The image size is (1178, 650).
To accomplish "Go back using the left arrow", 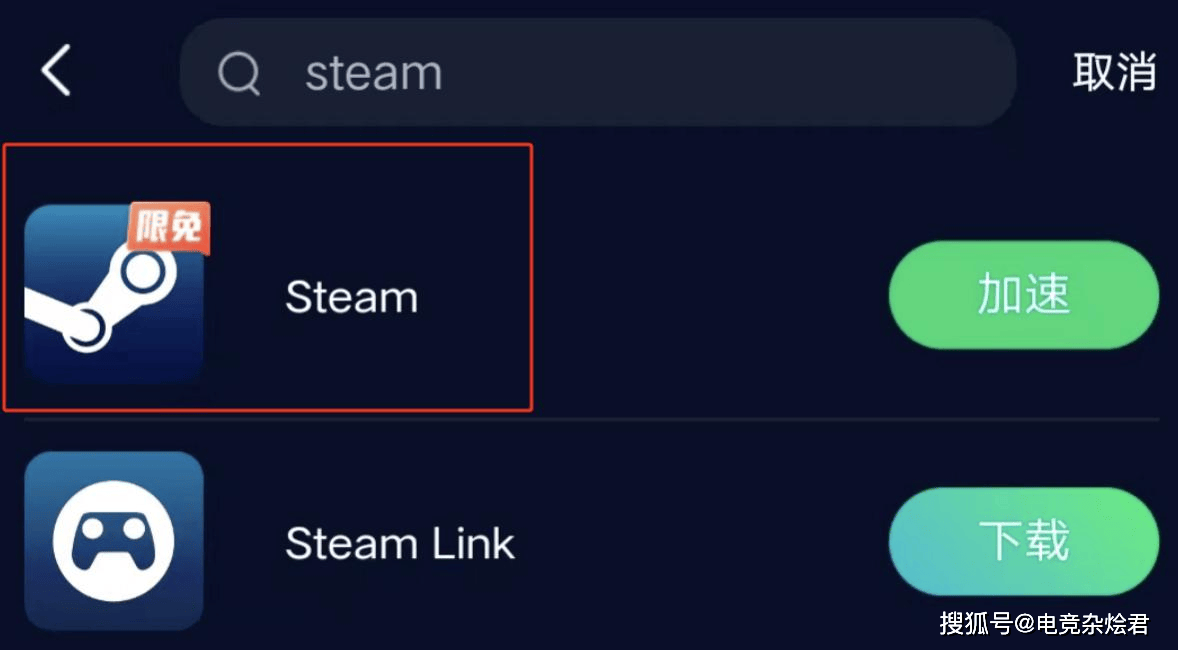I will coord(56,70).
